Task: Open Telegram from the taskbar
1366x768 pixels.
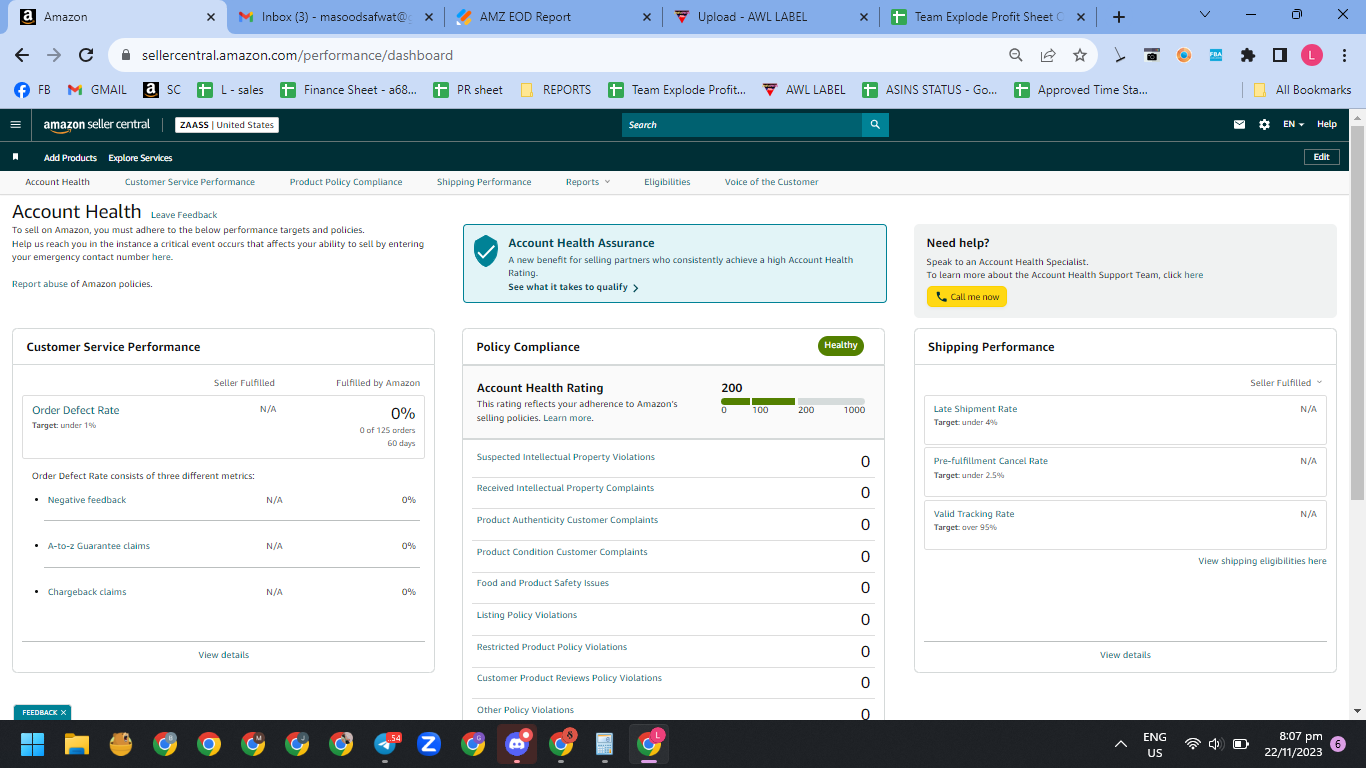Action: point(385,744)
